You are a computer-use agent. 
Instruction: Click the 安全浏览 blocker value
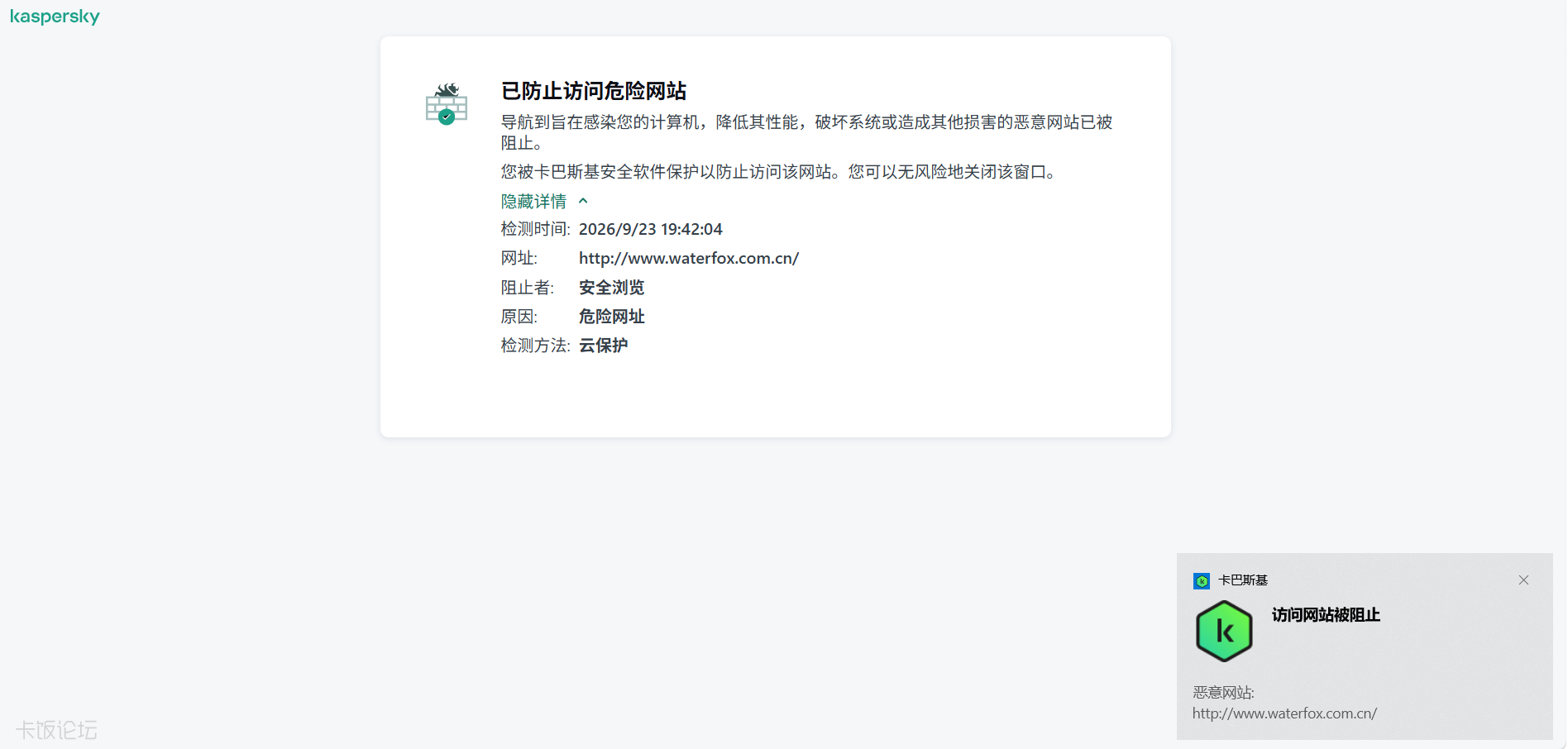(612, 287)
